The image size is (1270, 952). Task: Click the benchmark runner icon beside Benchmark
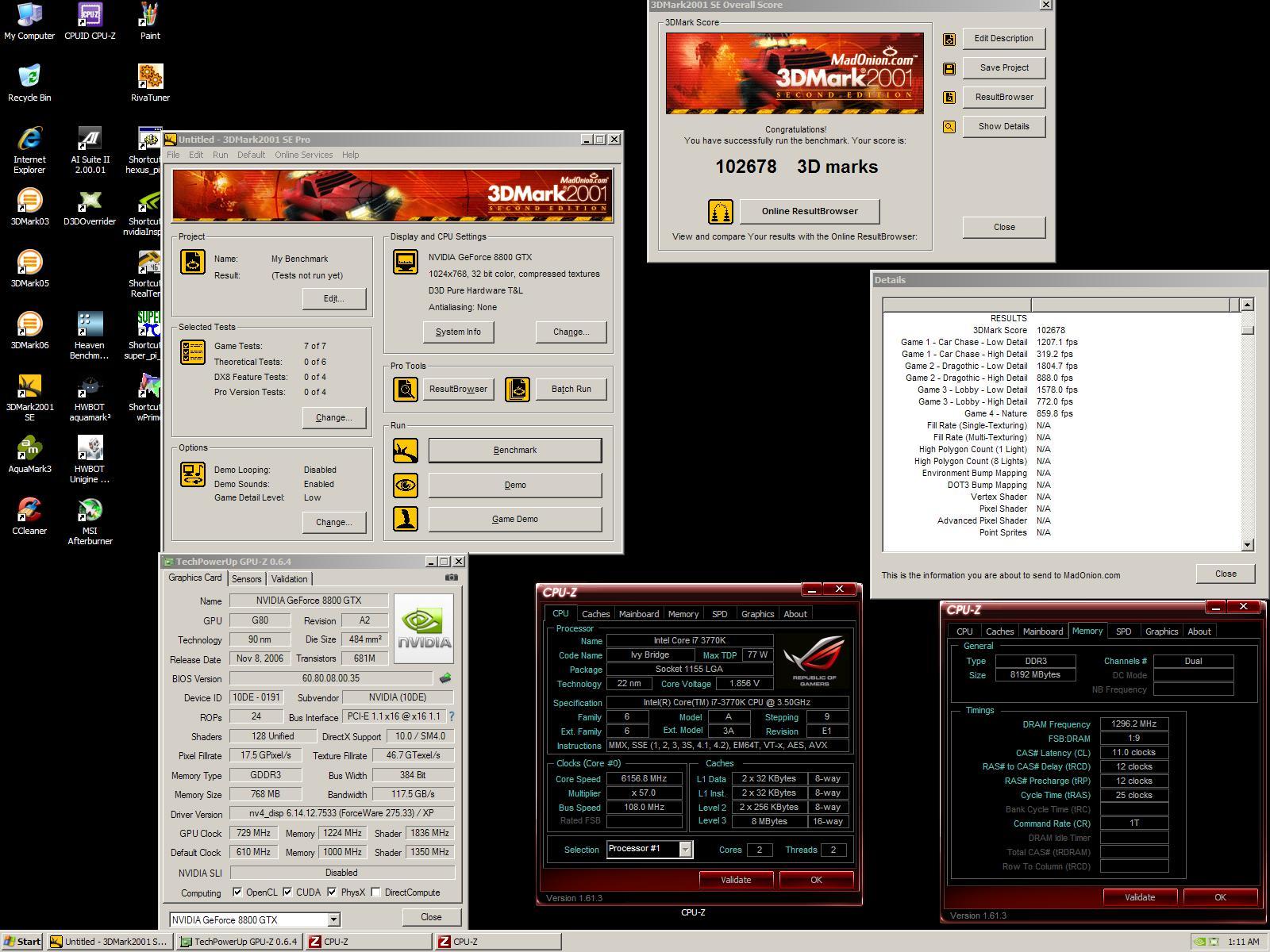pyautogui.click(x=406, y=451)
